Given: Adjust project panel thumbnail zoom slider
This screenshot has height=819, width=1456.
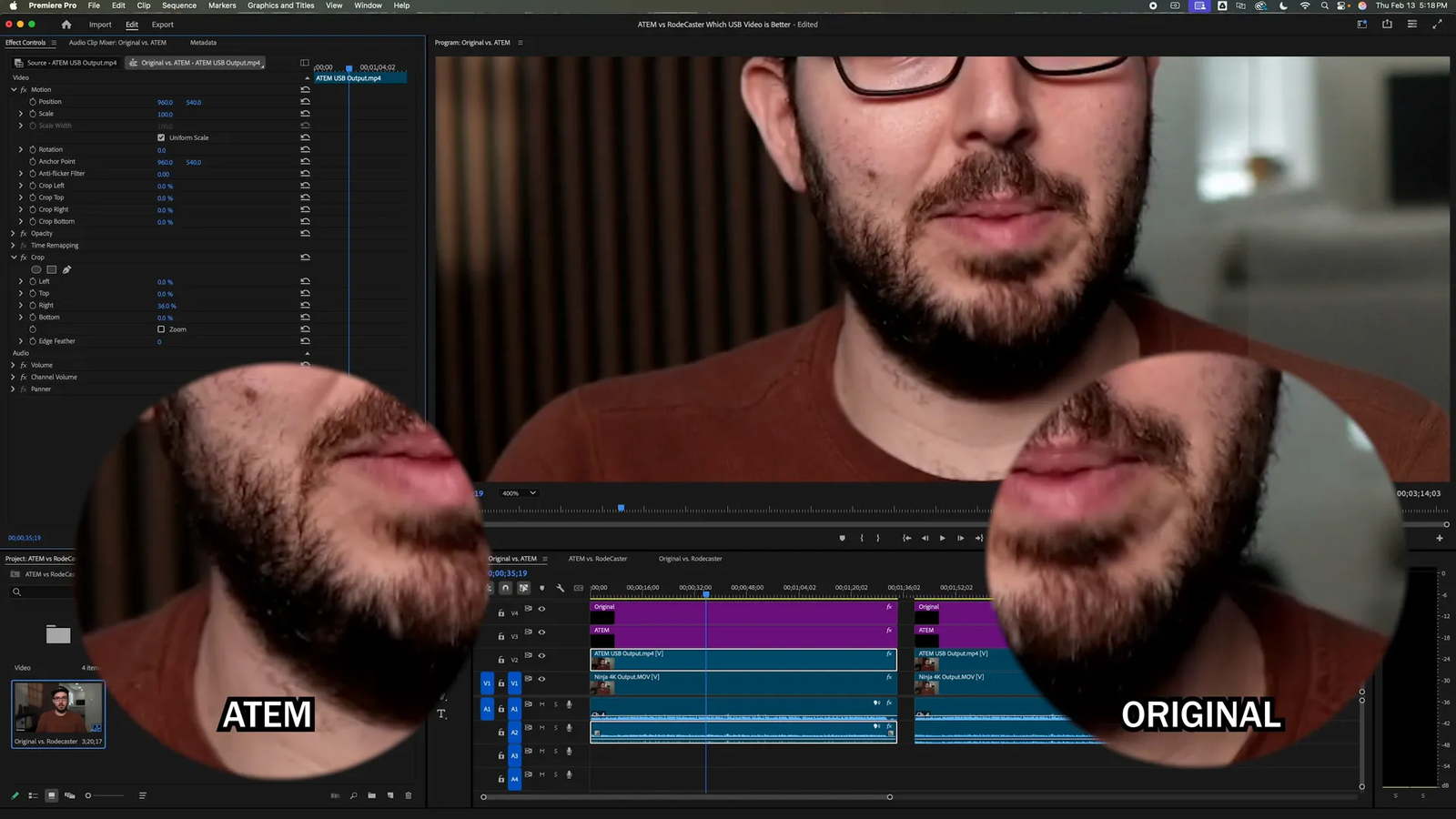Looking at the screenshot, I should (105, 795).
